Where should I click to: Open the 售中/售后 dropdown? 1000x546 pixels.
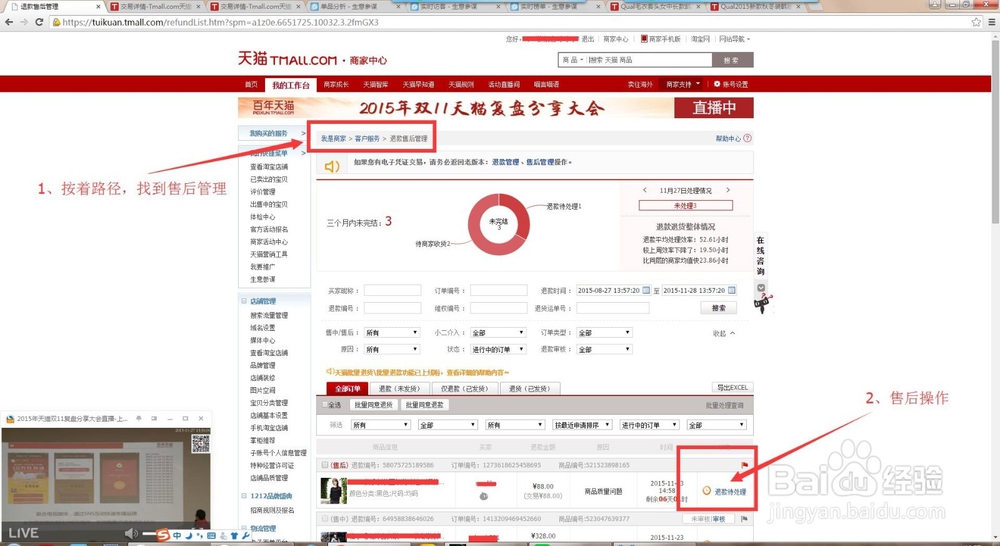point(391,332)
